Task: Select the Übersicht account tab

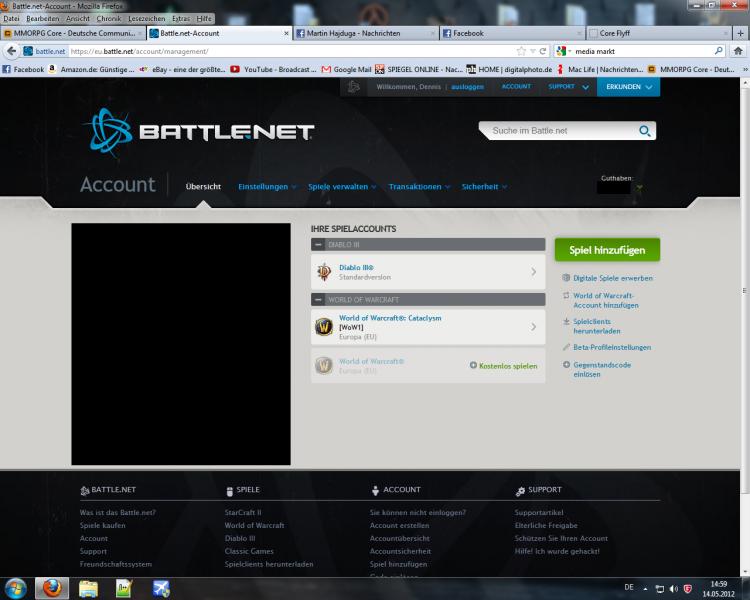Action: (203, 187)
